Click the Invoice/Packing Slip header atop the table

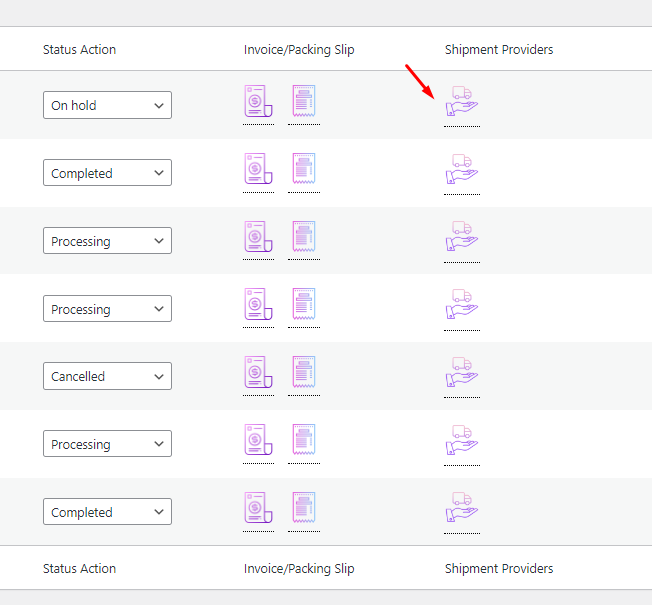pos(299,49)
